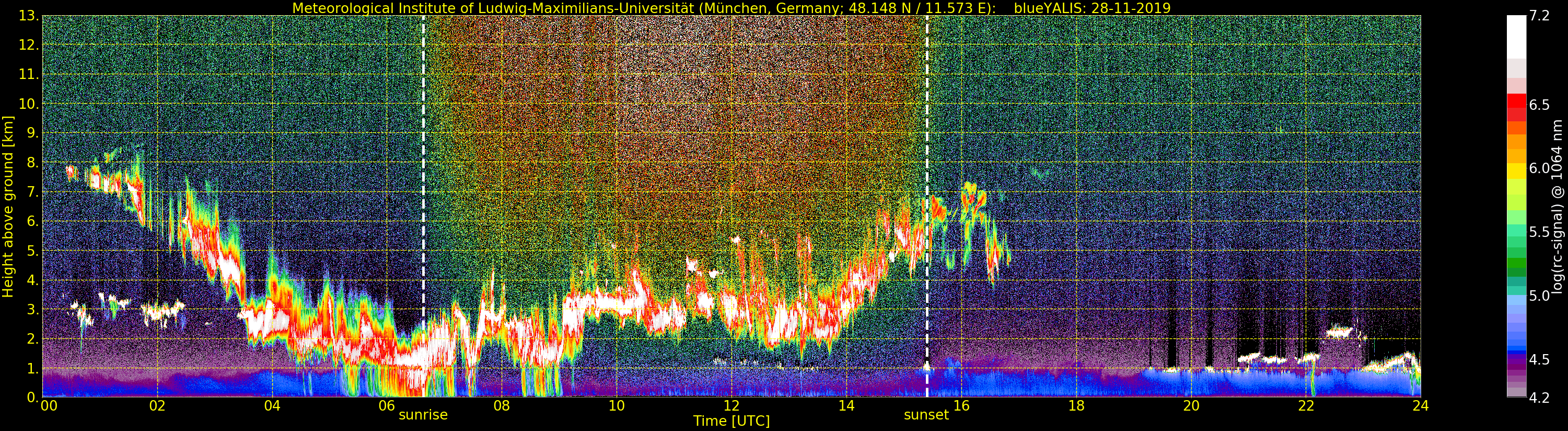Click the x-axis tick label '10'

tap(617, 406)
